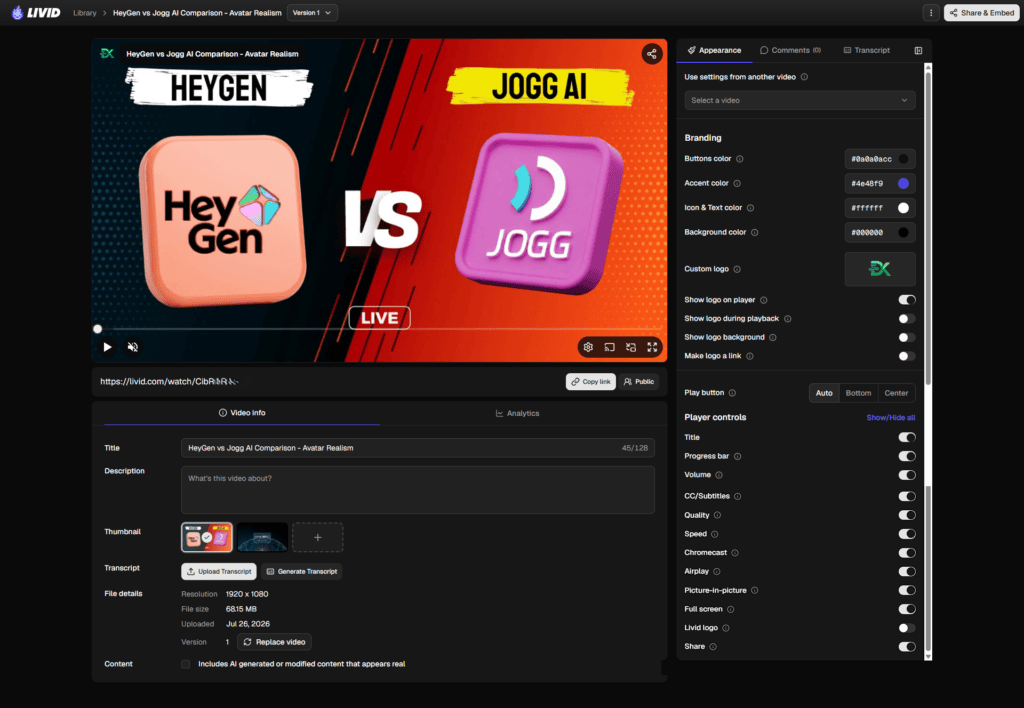The width and height of the screenshot is (1024, 708).
Task: Click the picture-in-picture icon in player
Action: (x=631, y=347)
